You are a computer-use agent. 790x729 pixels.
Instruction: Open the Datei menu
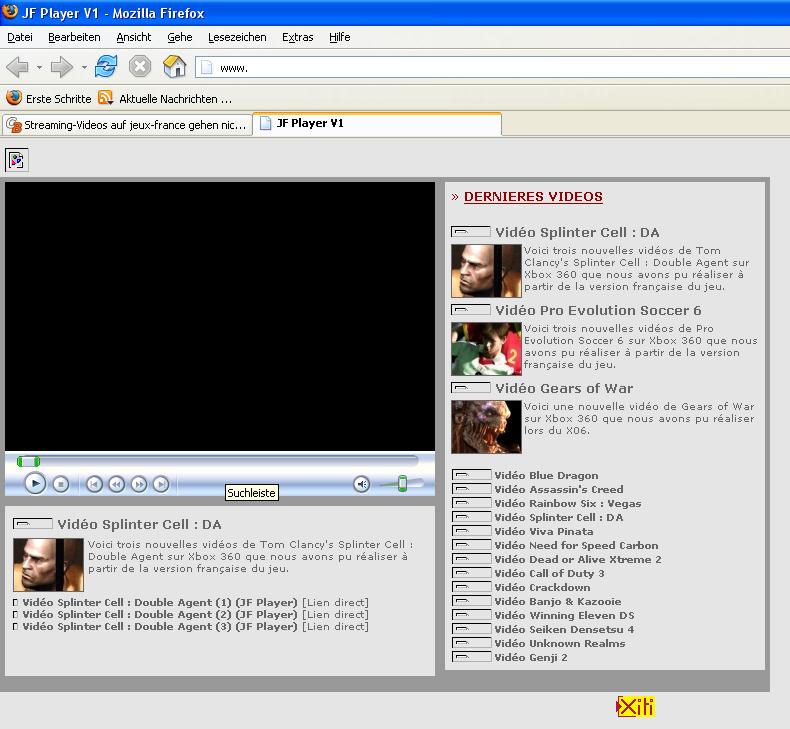click(20, 37)
